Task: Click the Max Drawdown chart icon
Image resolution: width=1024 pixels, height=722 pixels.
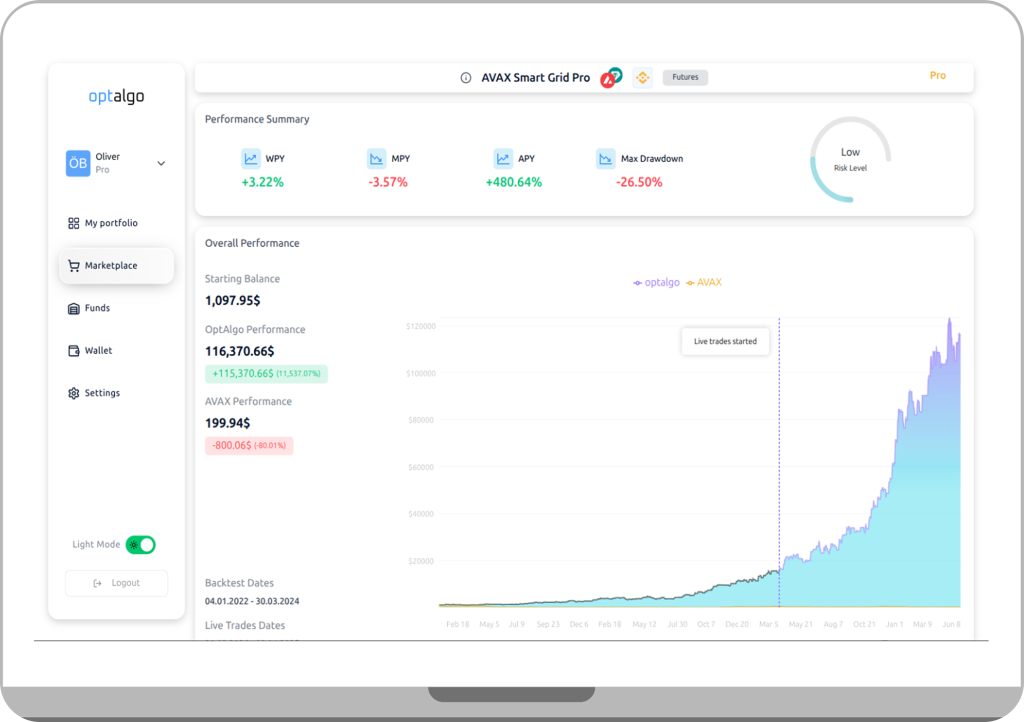Action: click(605, 159)
